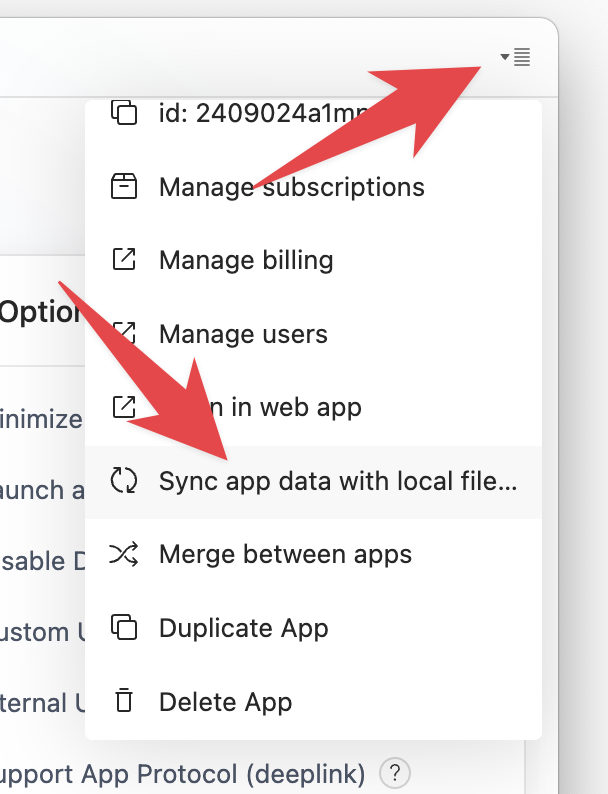Copy the app id 2409024a1m

(313, 114)
